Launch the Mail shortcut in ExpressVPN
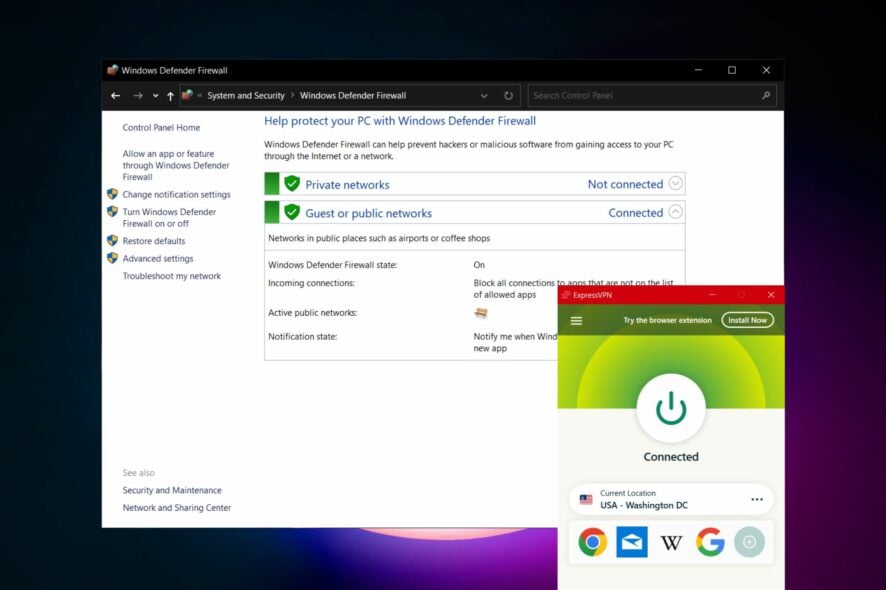The height and width of the screenshot is (590, 886). [632, 542]
